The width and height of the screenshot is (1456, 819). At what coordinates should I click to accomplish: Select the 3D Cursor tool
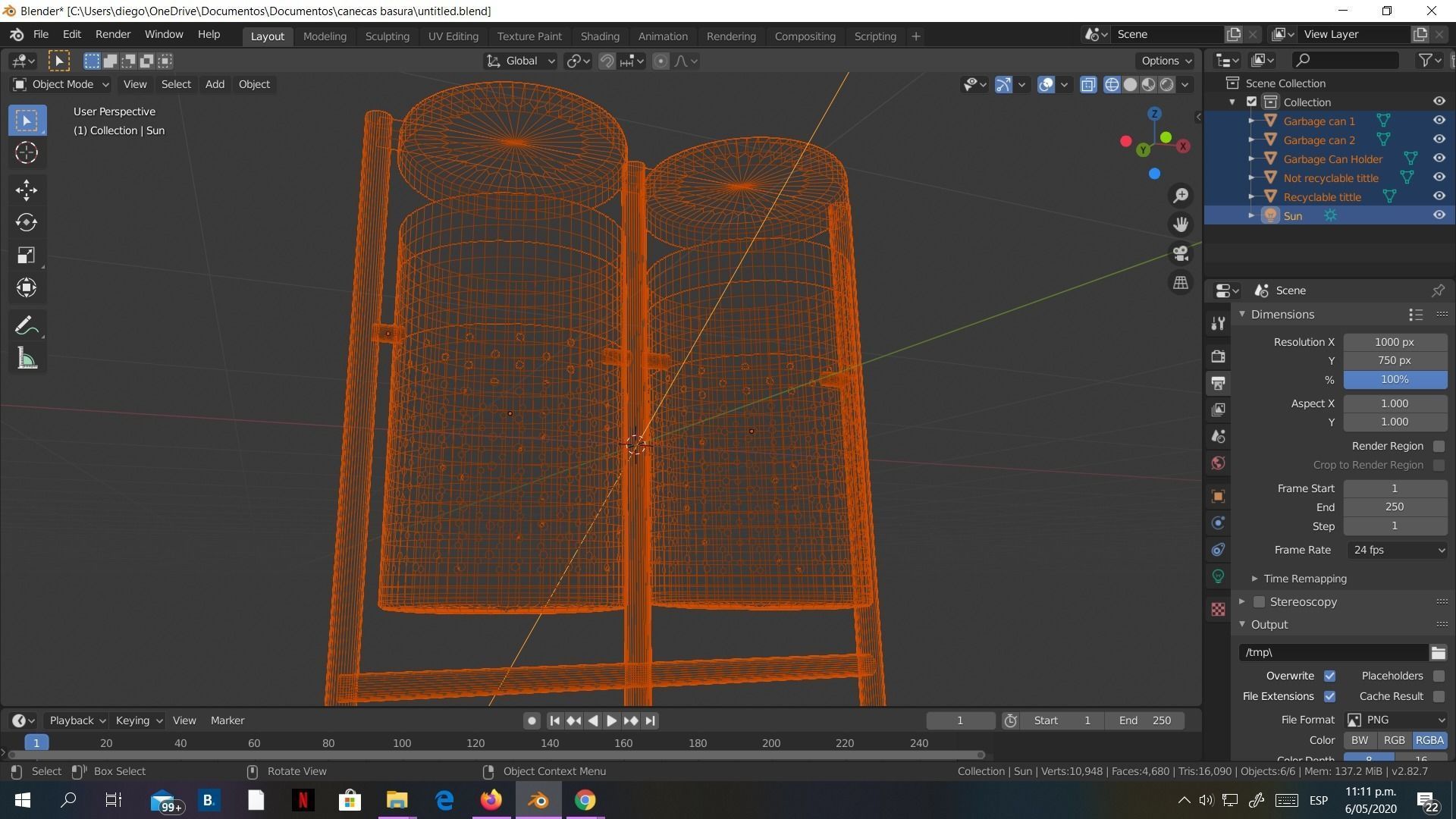point(27,153)
